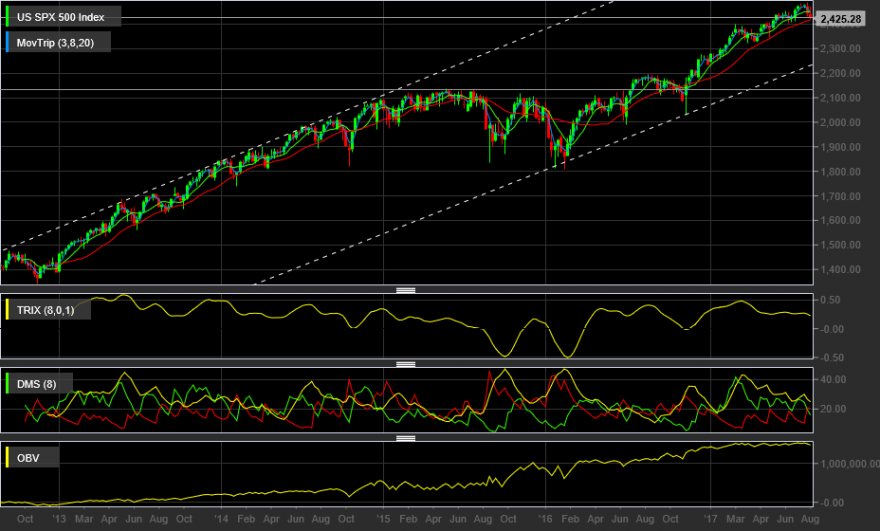Click the green swatch beside DMS
880x531 pixels.
[7, 383]
